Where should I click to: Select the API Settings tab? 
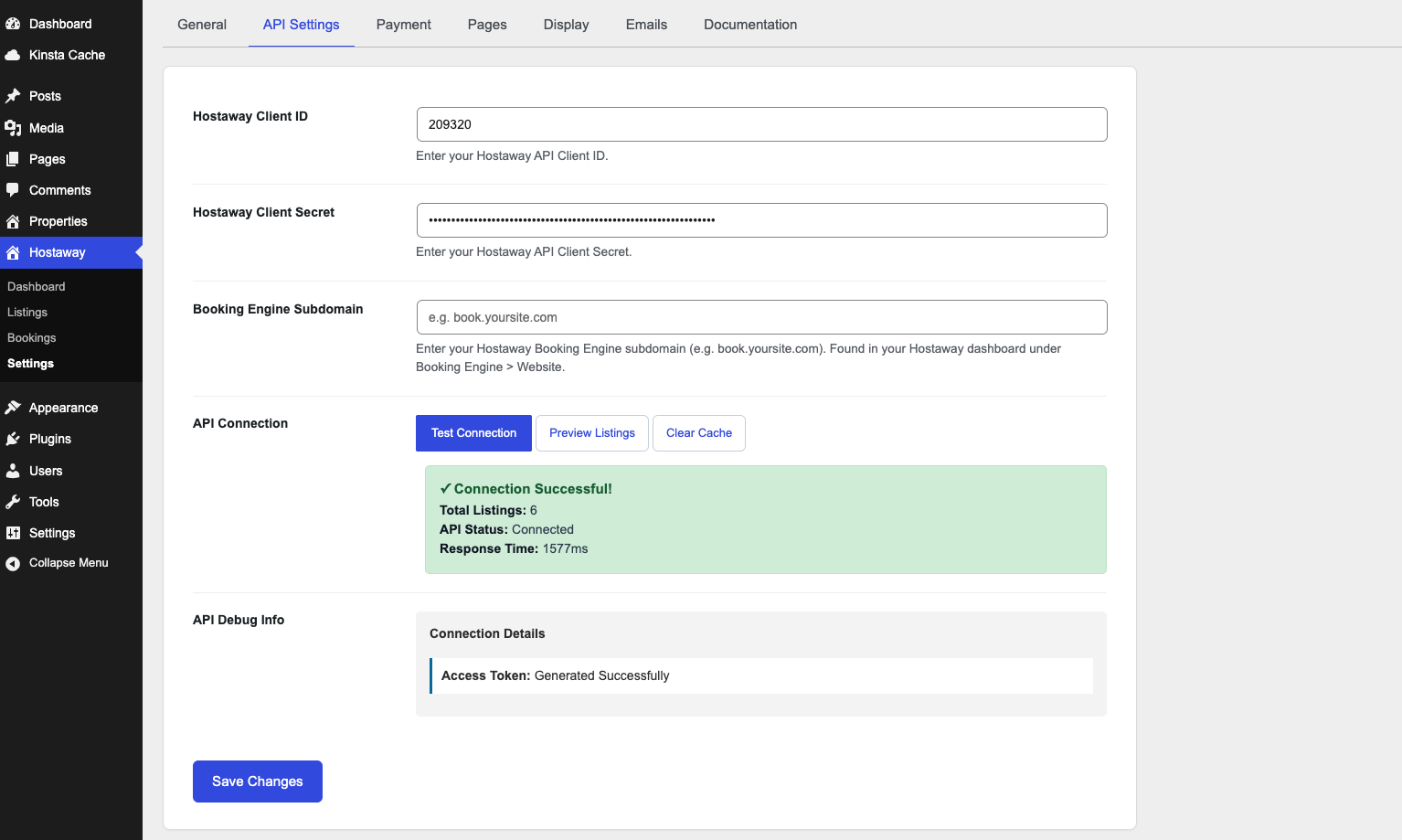point(302,25)
